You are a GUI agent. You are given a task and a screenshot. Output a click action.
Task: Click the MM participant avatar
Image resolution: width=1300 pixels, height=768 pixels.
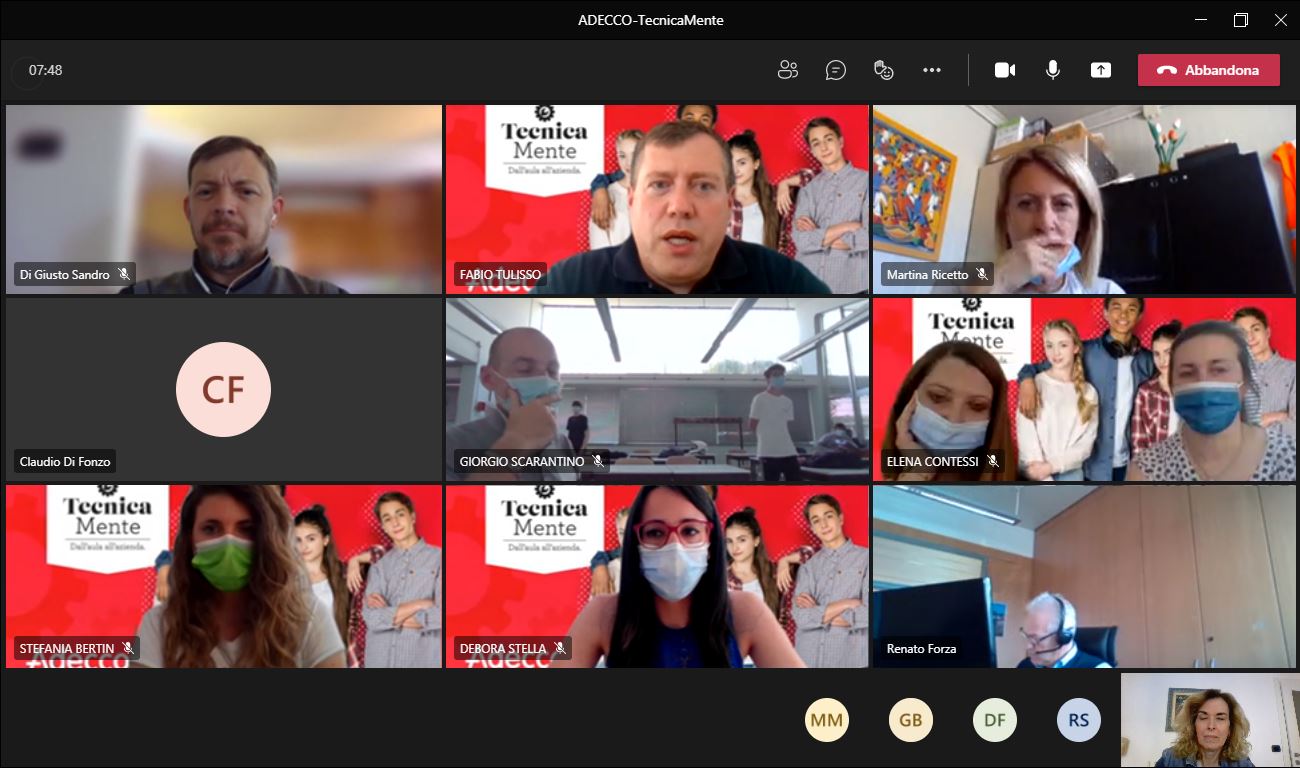point(827,720)
